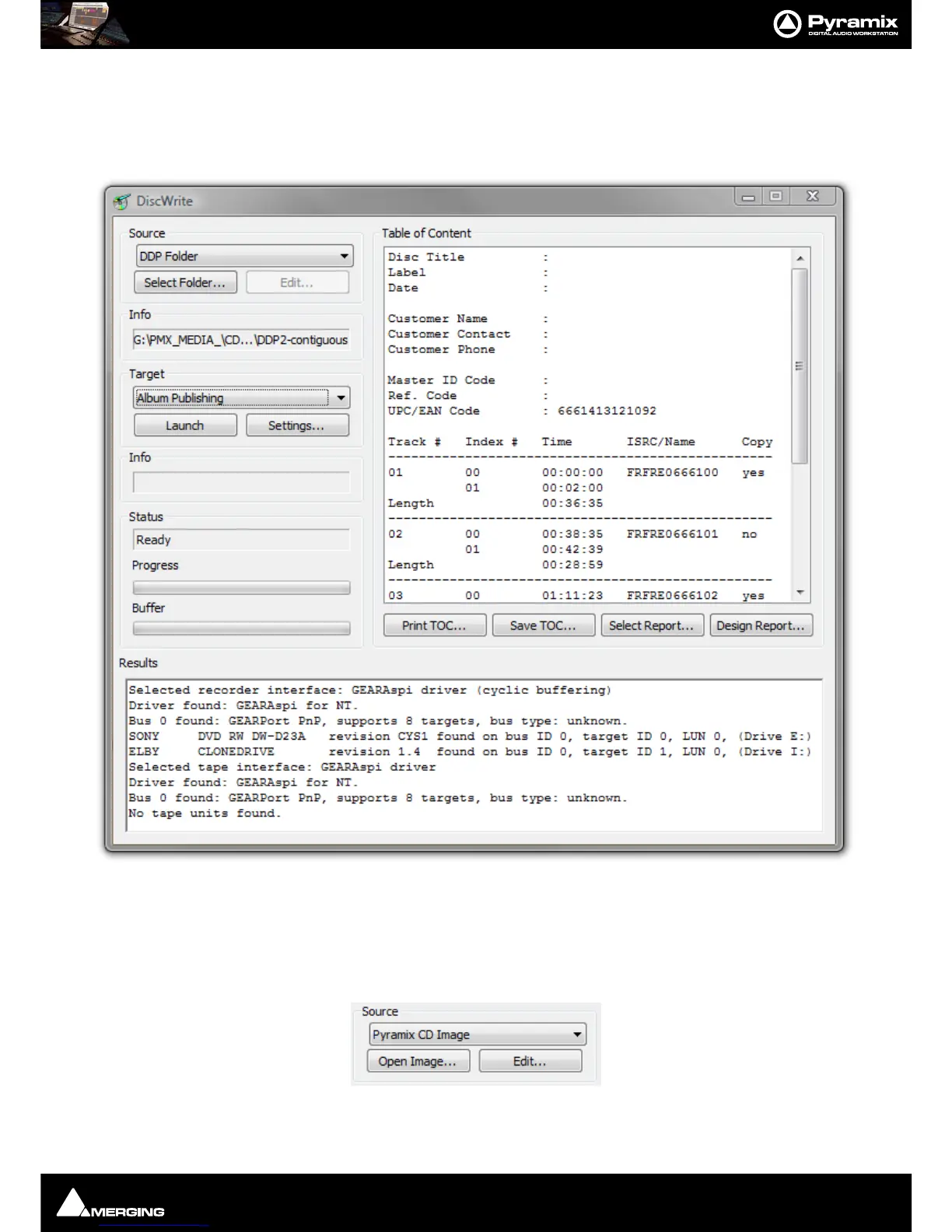This screenshot has width=952, height=1232.
Task: Click Edit button beside Open Image
Action: [x=530, y=1061]
